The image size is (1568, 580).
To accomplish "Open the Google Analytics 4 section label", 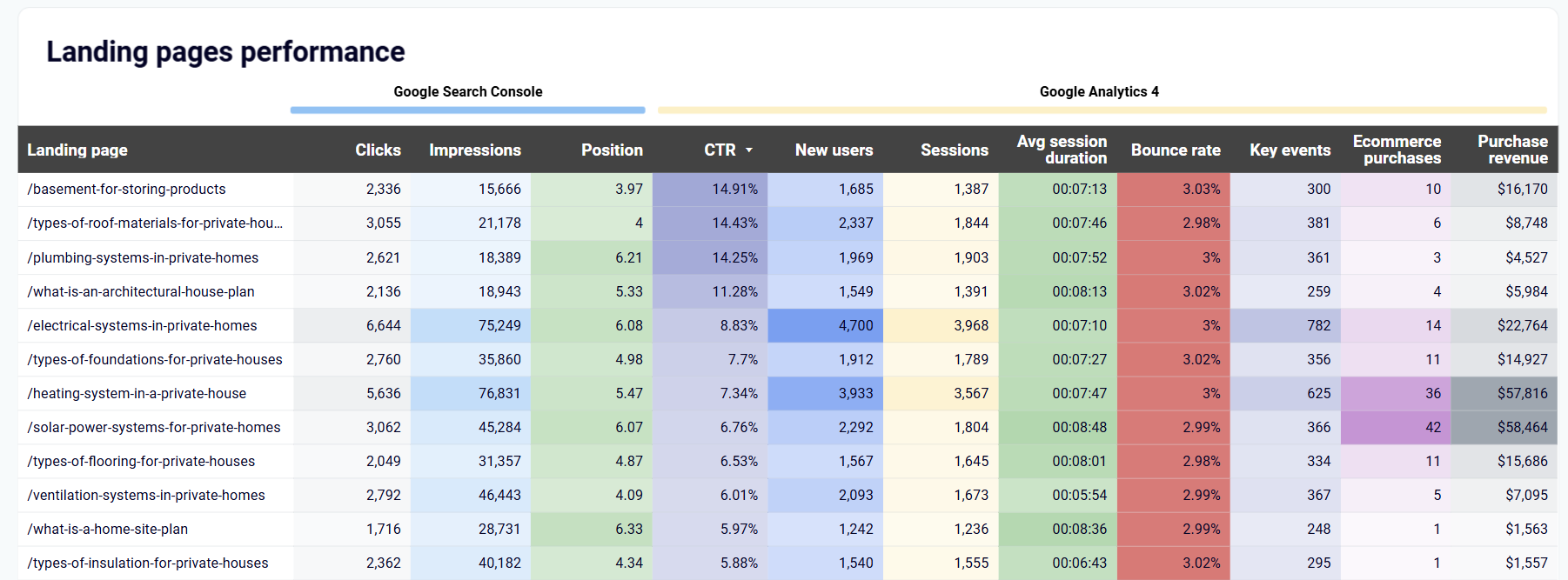I will 1098,91.
